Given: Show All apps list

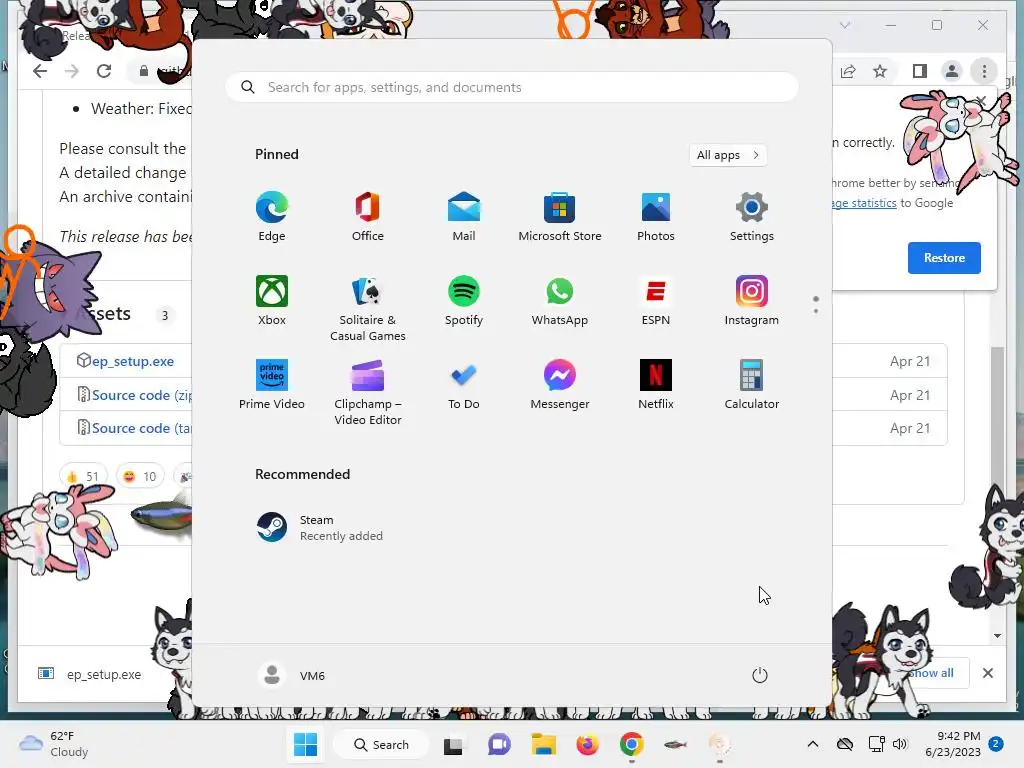Looking at the screenshot, I should pyautogui.click(x=728, y=155).
